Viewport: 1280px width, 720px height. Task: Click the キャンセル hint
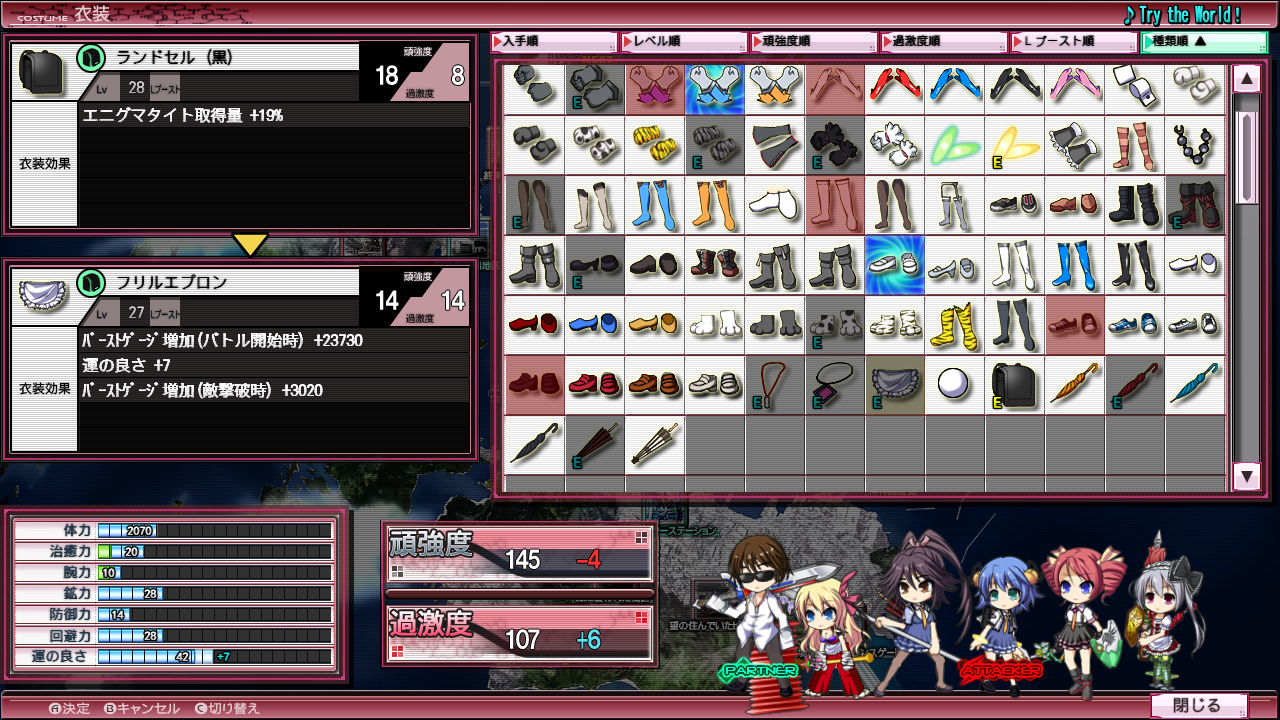142,708
